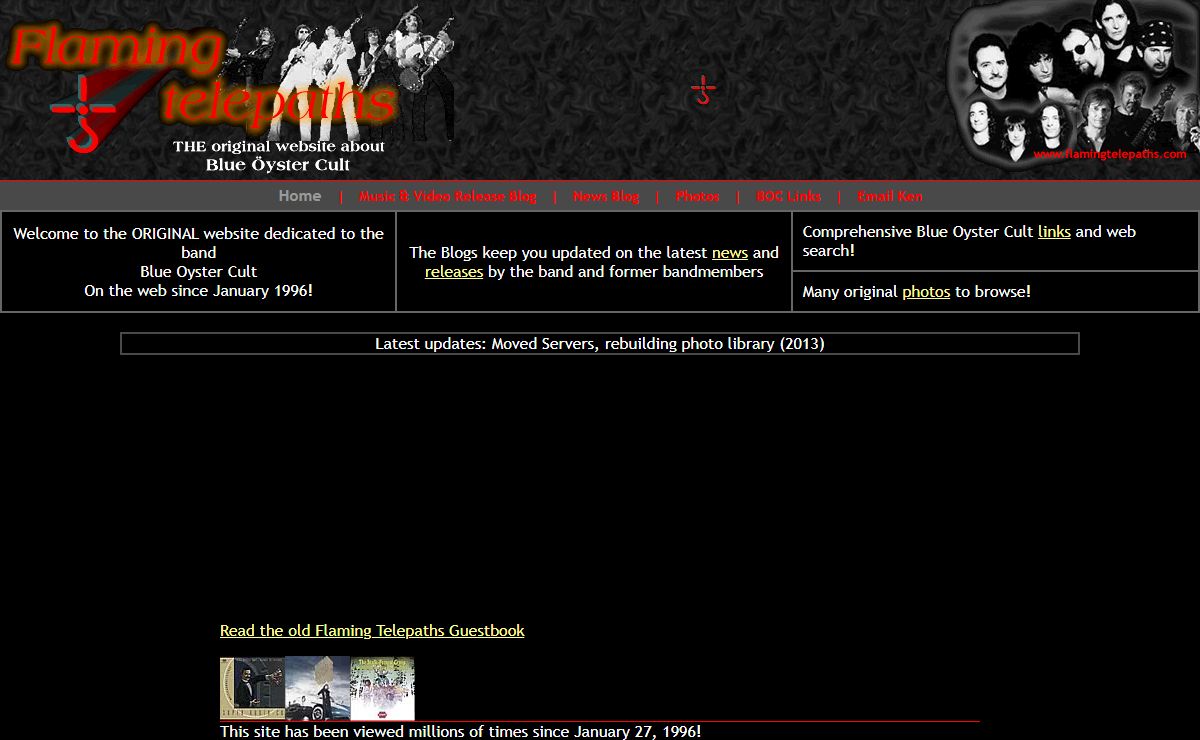This screenshot has width=1200, height=740.
Task: Click Email Ken in the navigation bar
Action: 890,196
